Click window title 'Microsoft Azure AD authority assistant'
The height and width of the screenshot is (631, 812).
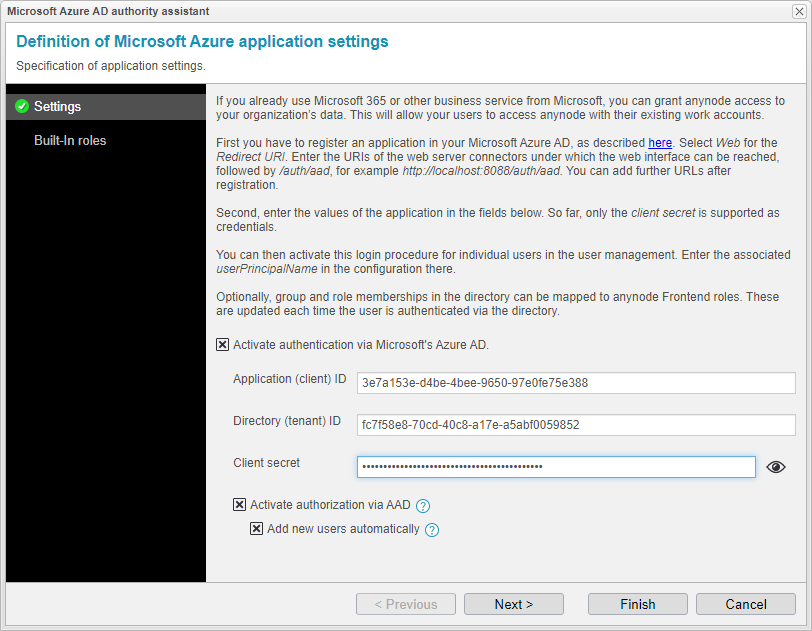[x=108, y=11]
